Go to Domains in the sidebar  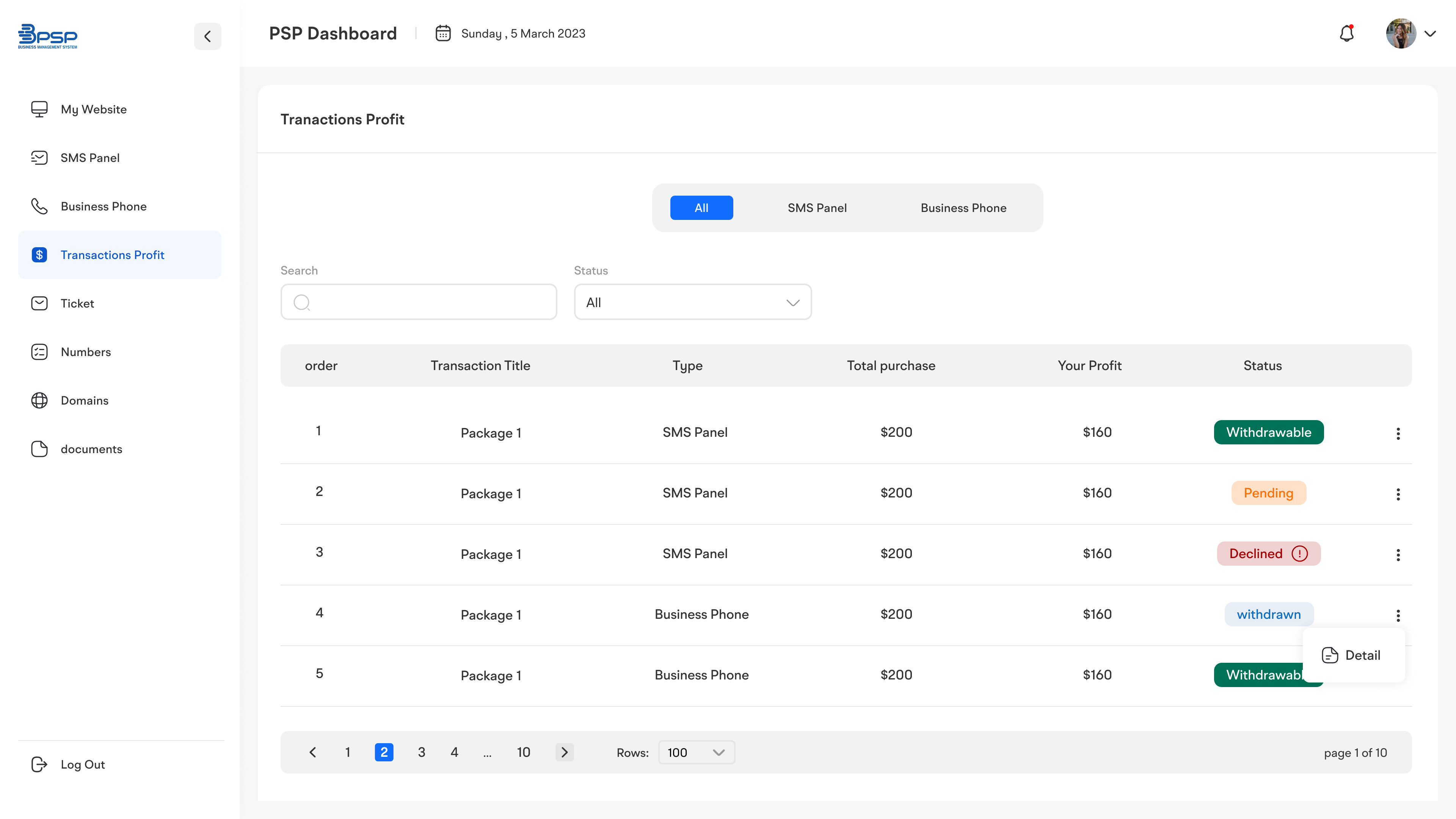coord(84,400)
